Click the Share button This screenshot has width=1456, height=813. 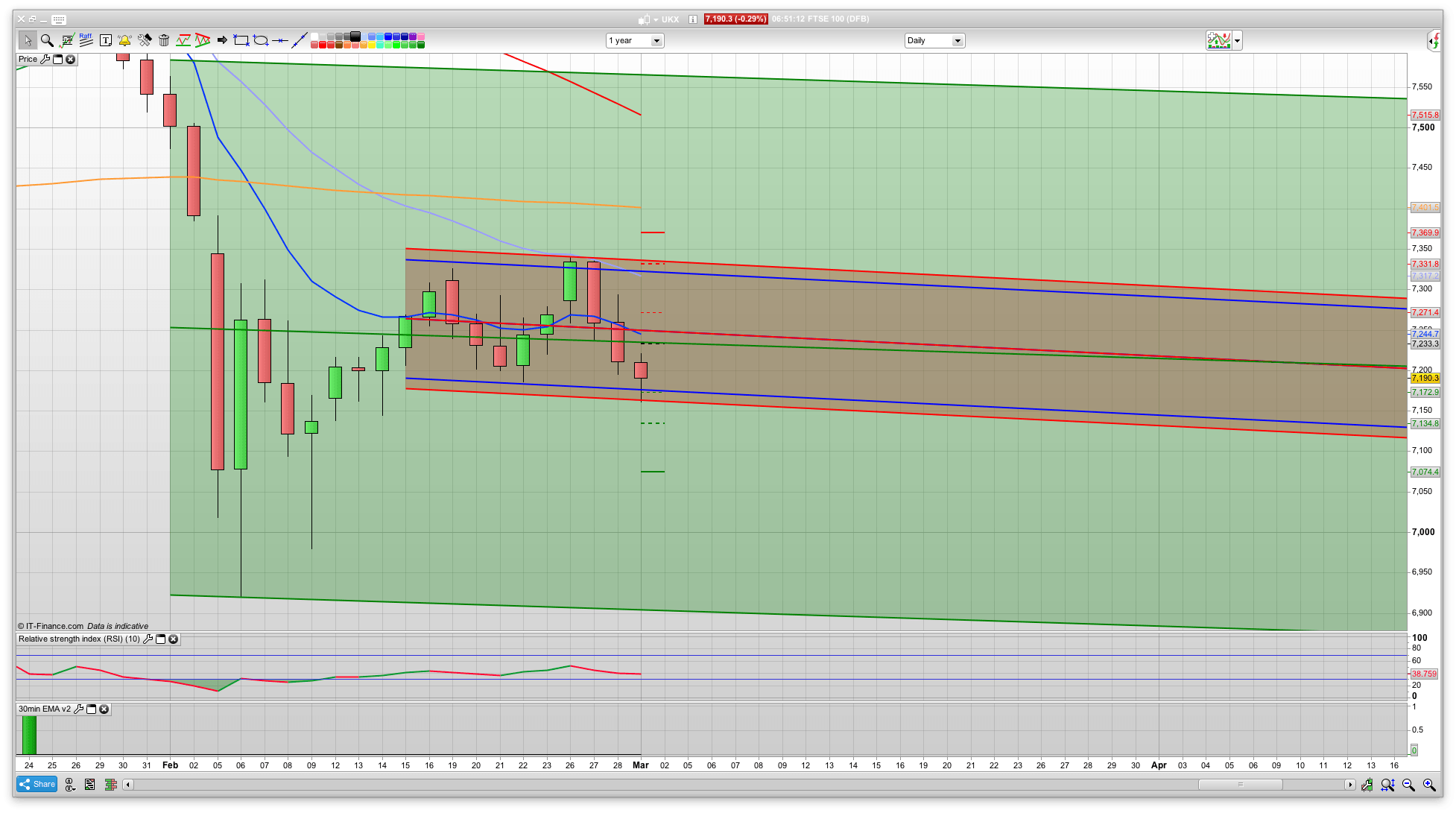point(37,784)
